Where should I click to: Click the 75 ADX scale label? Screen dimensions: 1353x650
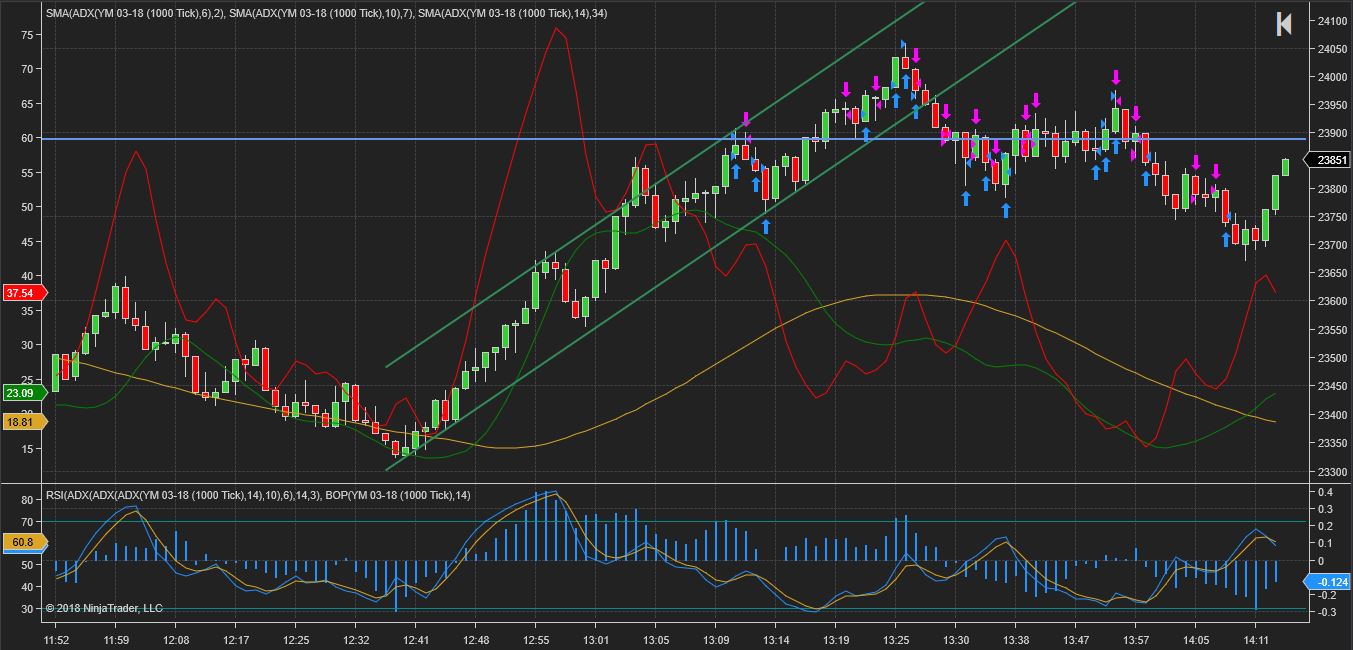pyautogui.click(x=27, y=34)
